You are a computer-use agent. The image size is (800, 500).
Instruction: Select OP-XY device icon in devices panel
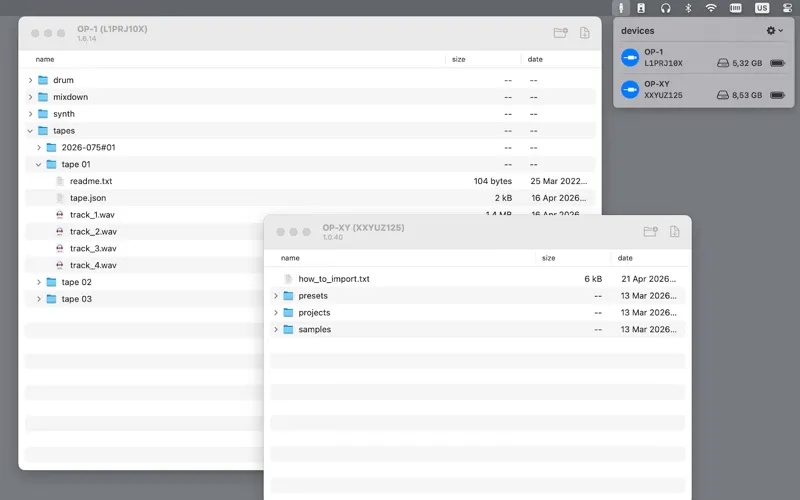pyautogui.click(x=630, y=90)
